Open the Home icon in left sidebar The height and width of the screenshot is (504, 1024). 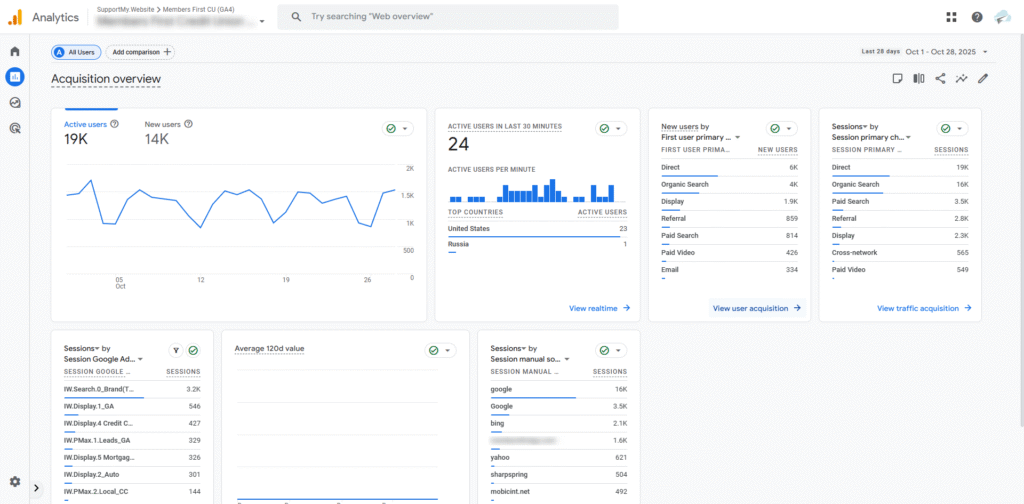coord(15,51)
